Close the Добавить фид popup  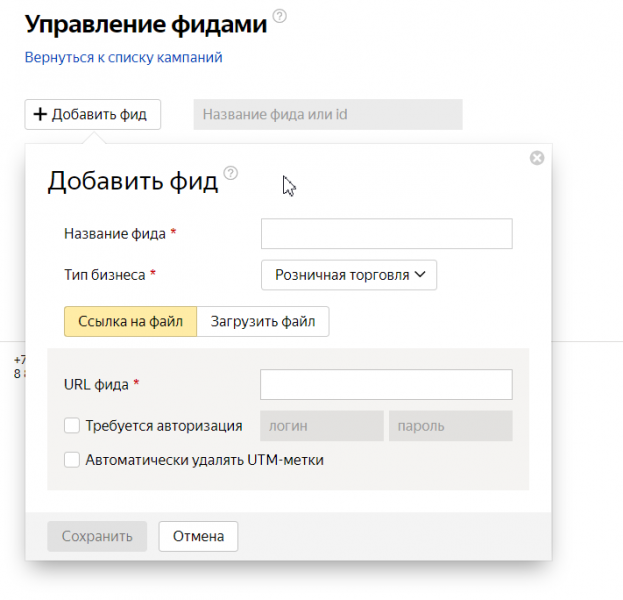click(x=537, y=158)
